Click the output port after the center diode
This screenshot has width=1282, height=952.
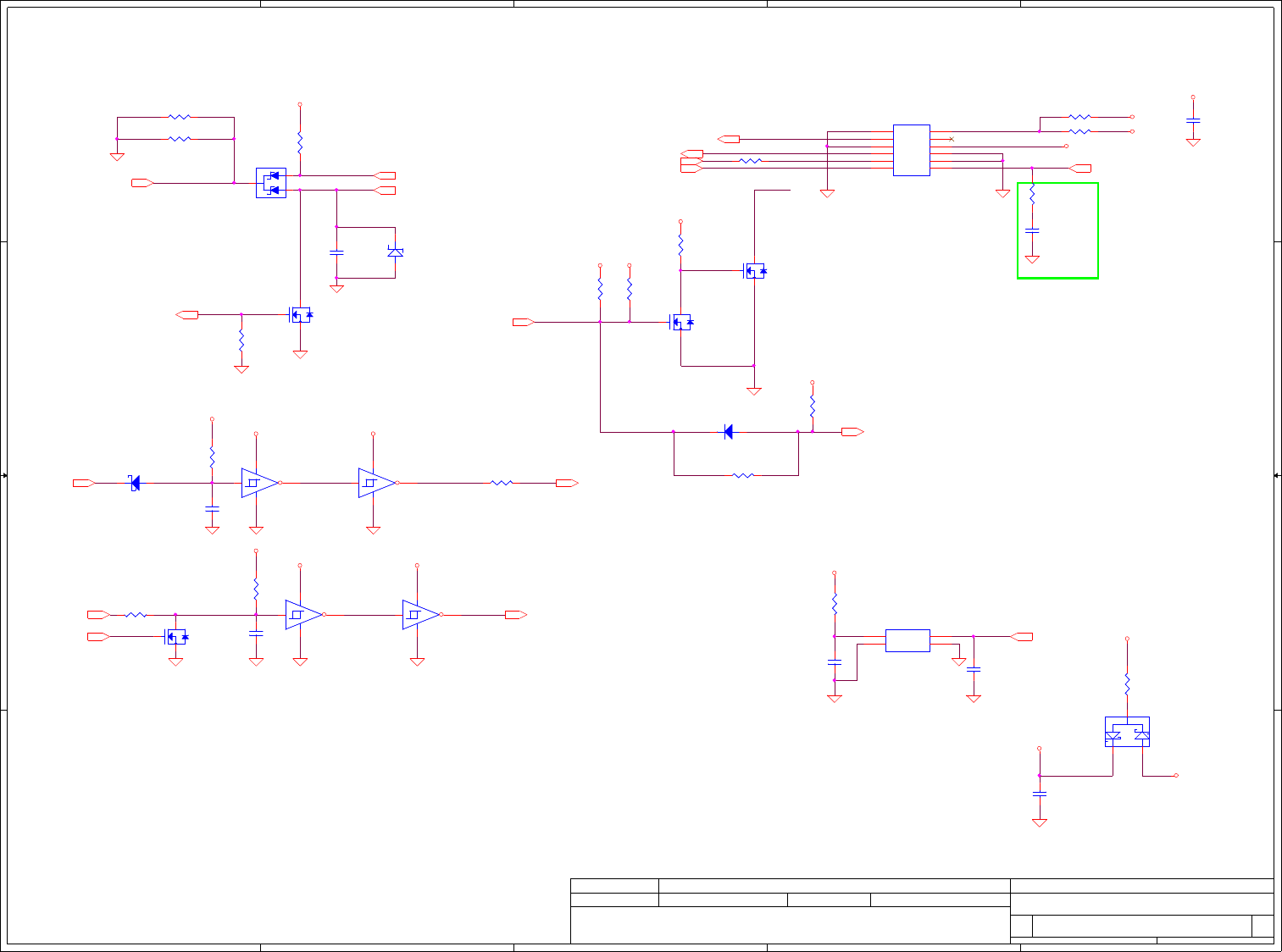pos(852,432)
